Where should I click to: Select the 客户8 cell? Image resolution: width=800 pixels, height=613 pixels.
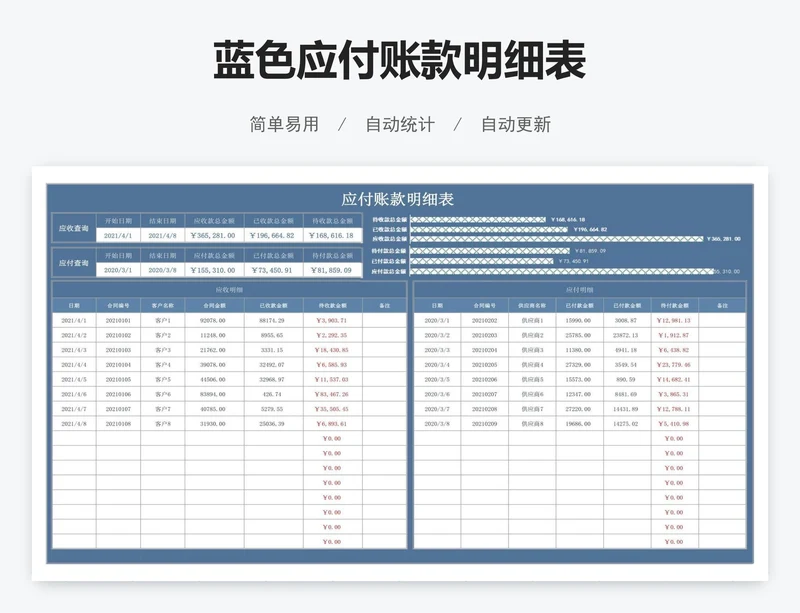[163, 424]
